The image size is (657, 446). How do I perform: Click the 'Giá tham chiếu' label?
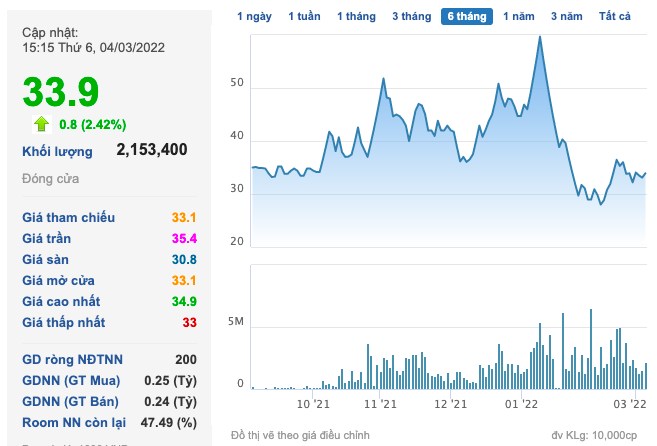tap(68, 217)
